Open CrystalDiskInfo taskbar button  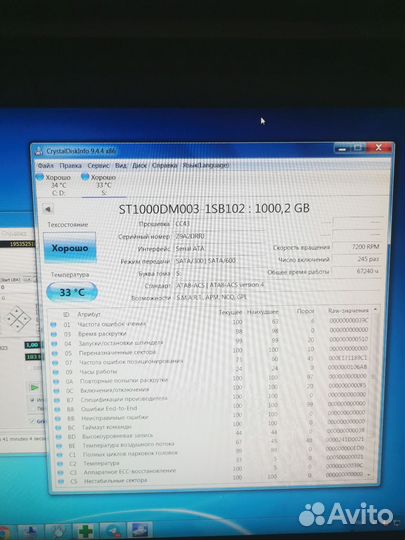point(139,530)
